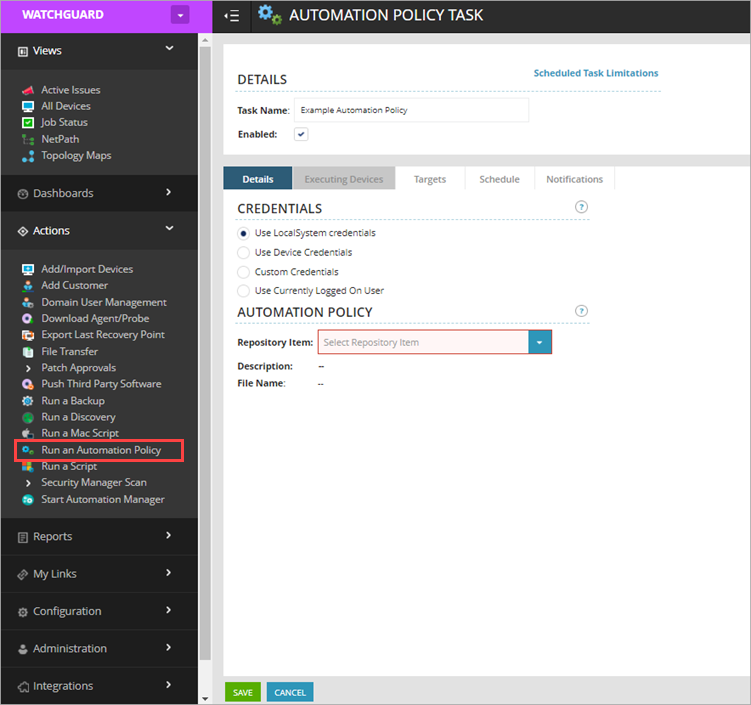Open the Add Customer action link
The width and height of the screenshot is (751, 705).
[74, 285]
